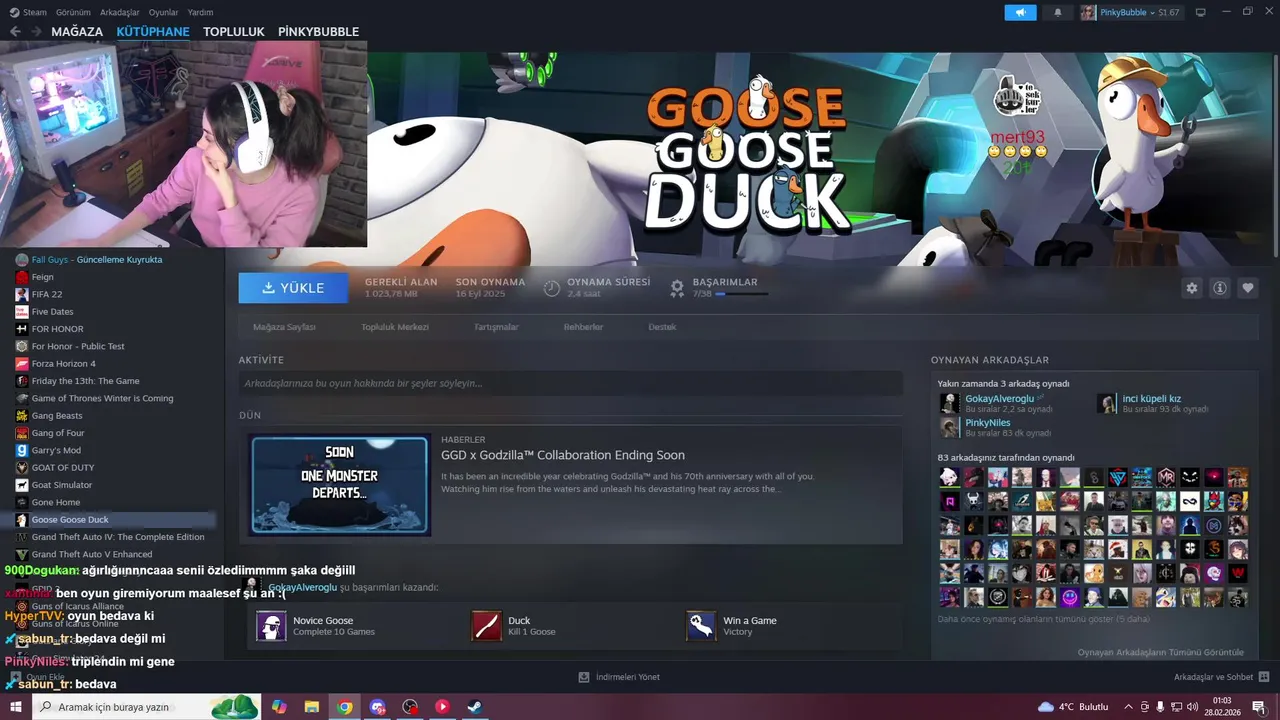This screenshot has height=720, width=1280.
Task: Click the activity comment input field
Action: [570, 383]
